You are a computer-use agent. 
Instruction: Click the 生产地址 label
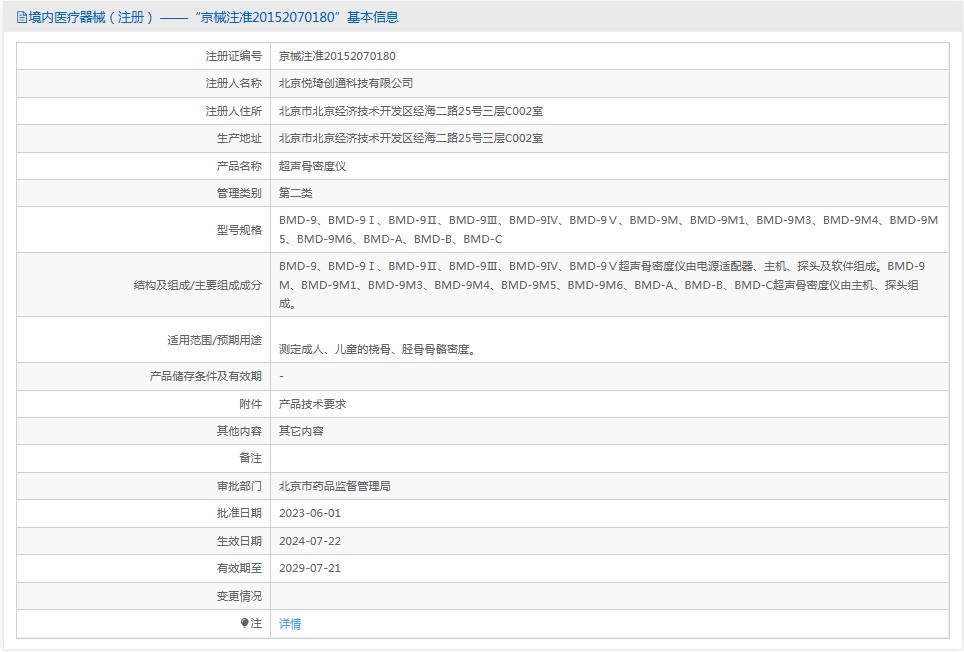pos(239,138)
